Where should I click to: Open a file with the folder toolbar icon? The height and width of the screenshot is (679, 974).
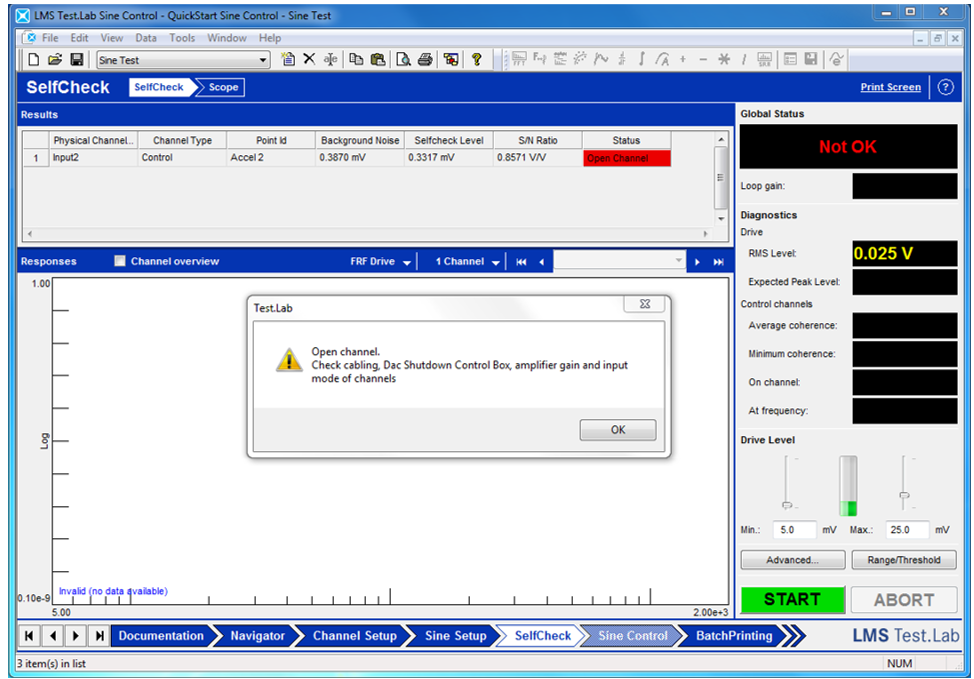[x=56, y=59]
